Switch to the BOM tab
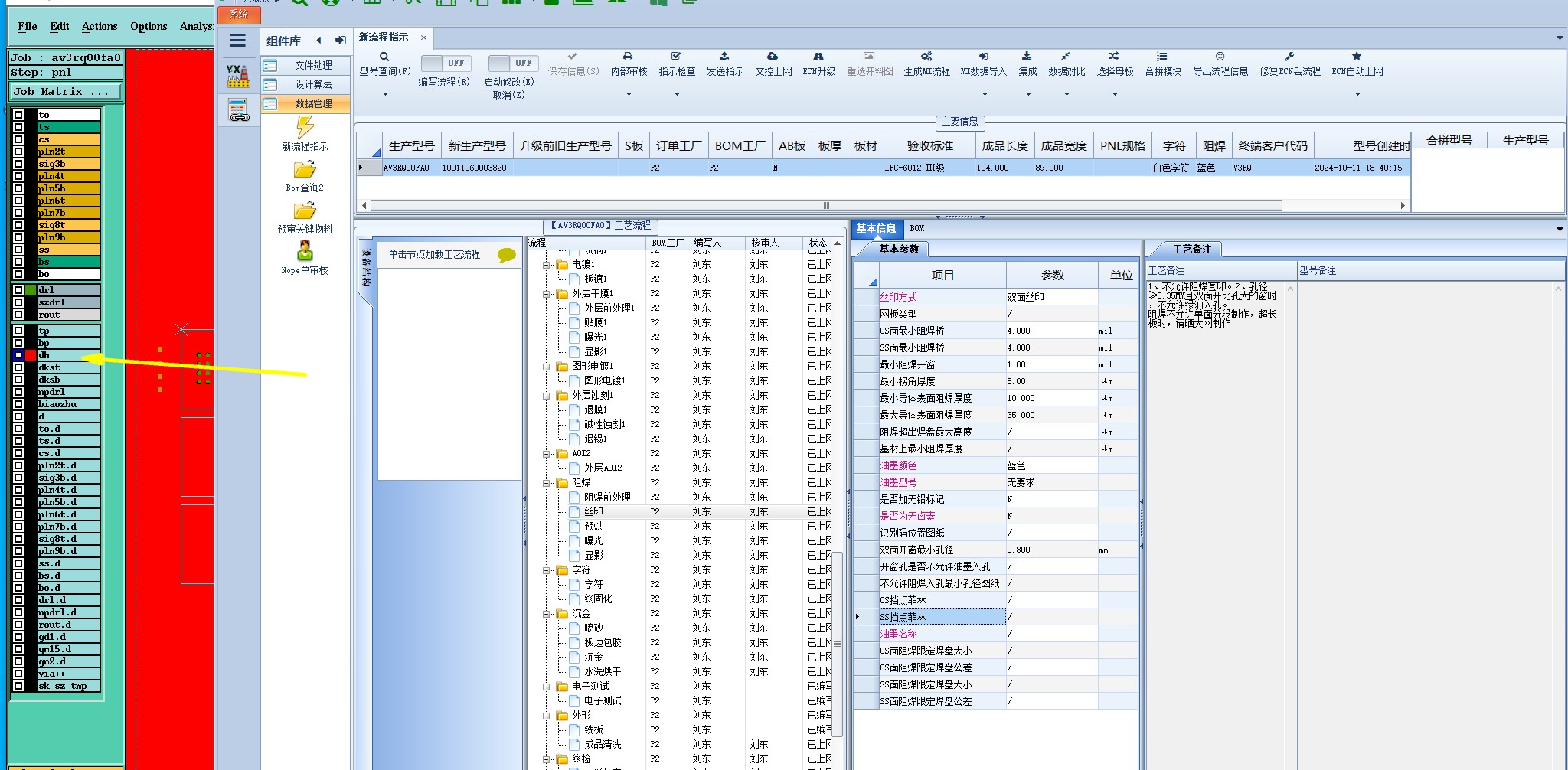 pos(917,228)
